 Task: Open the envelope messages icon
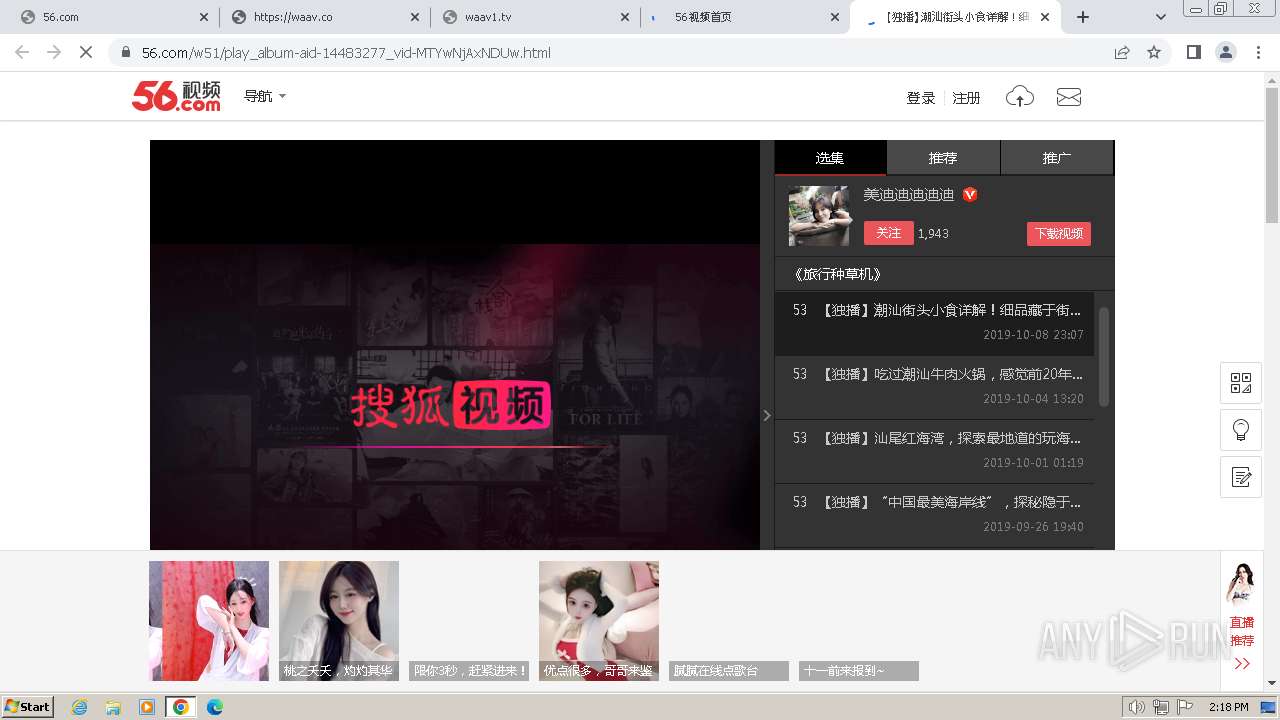[1069, 97]
